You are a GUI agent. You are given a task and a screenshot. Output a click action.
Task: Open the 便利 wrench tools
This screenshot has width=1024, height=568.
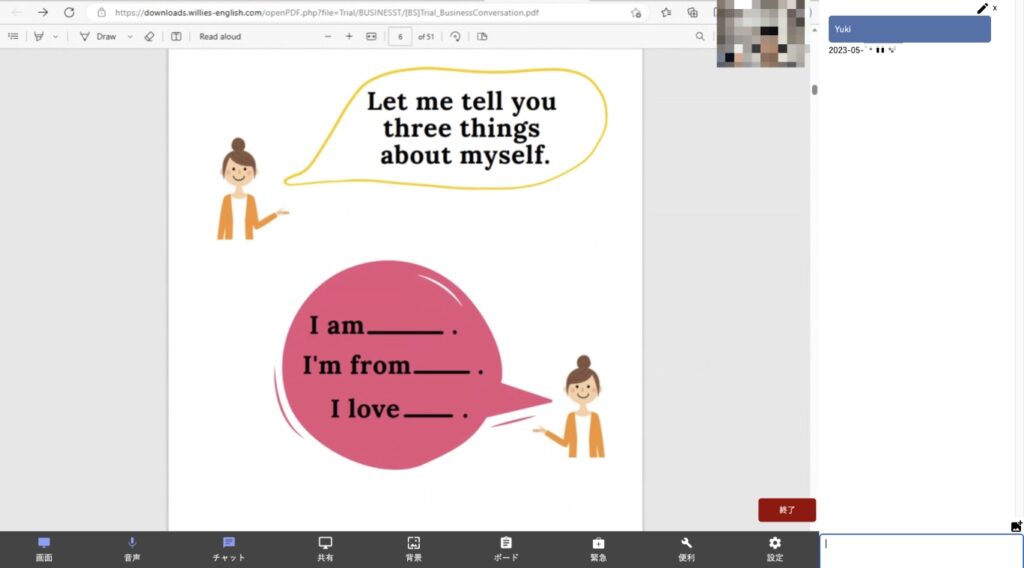[686, 548]
